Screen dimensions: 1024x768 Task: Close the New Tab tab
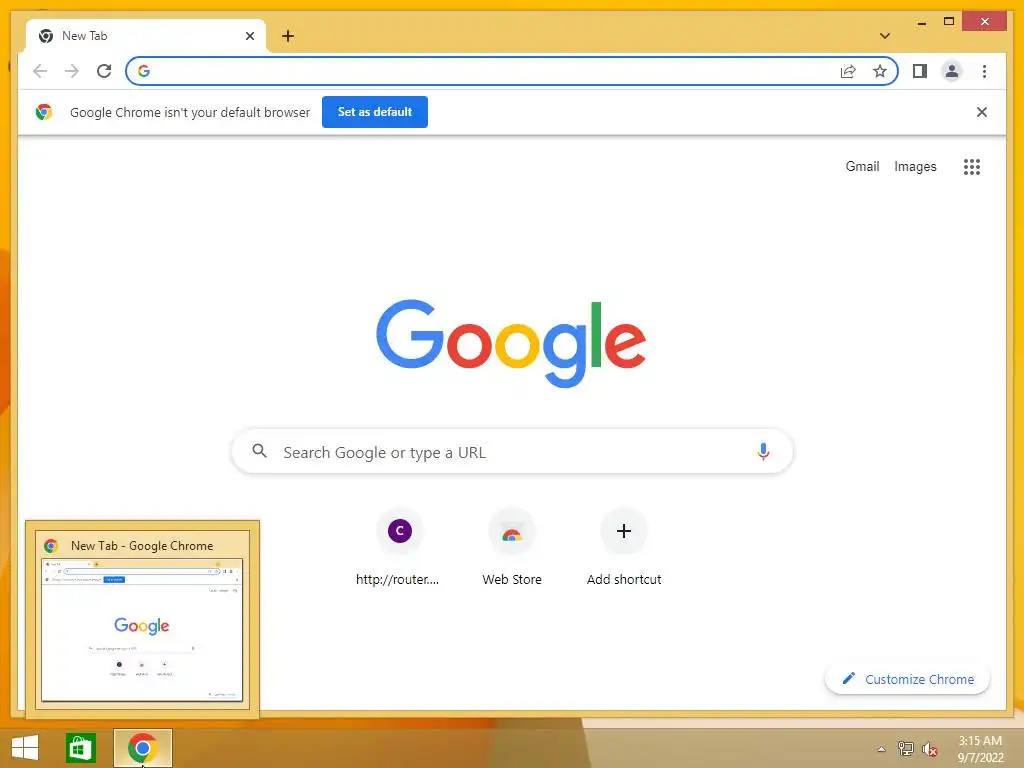pyautogui.click(x=249, y=36)
